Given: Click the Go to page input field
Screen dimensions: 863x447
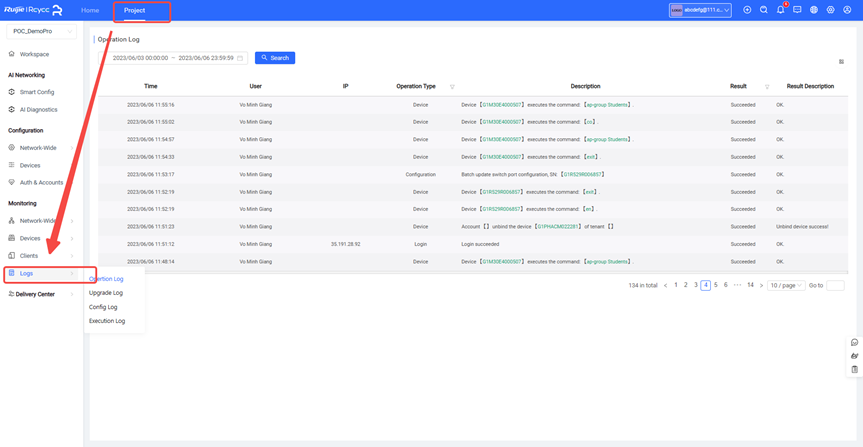Looking at the screenshot, I should [x=835, y=285].
